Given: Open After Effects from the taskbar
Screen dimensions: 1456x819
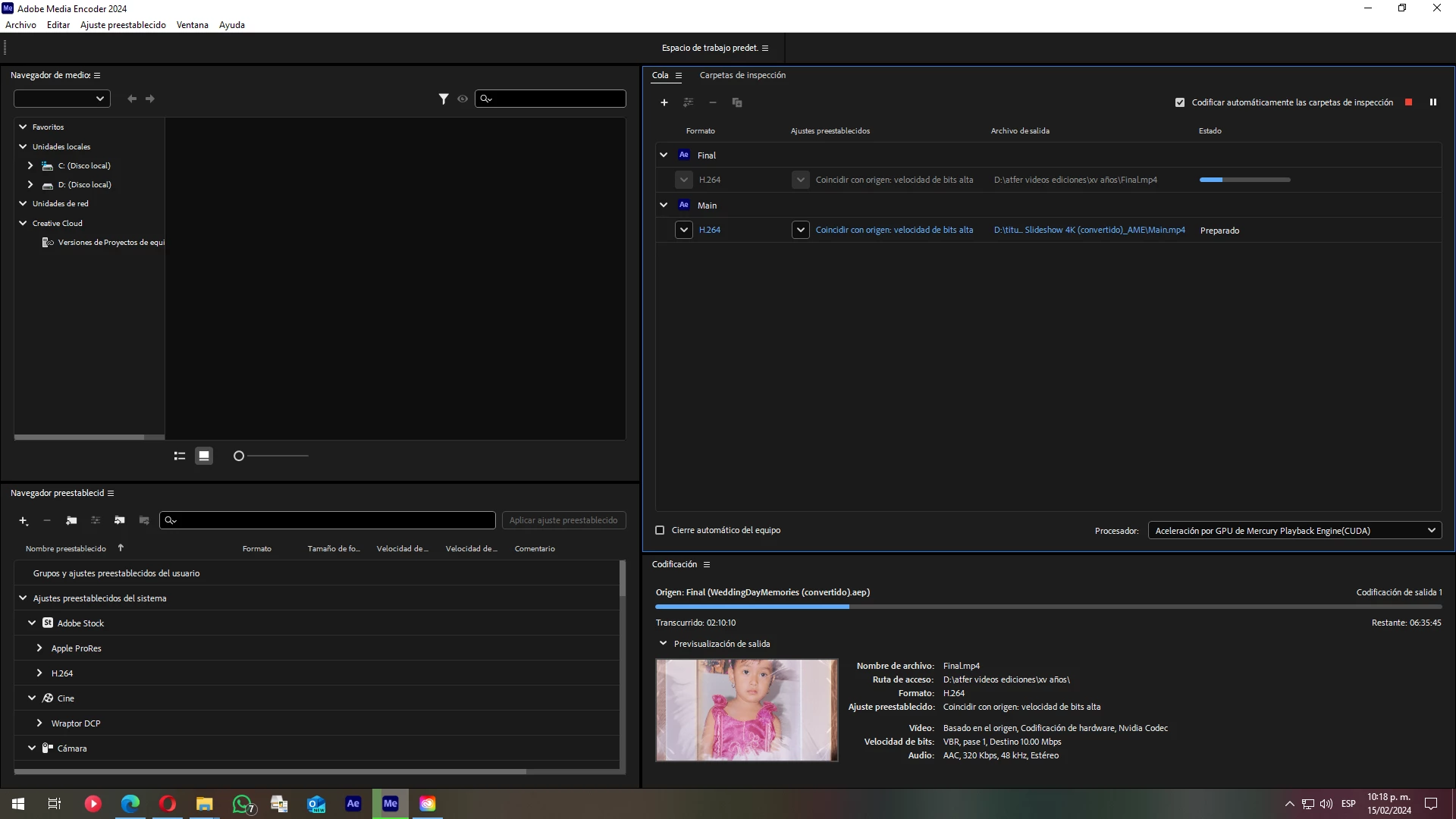Looking at the screenshot, I should 353,804.
